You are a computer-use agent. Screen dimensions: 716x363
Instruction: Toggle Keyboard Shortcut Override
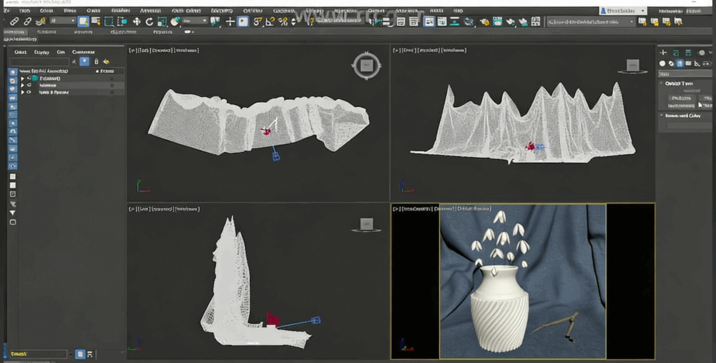[243, 21]
